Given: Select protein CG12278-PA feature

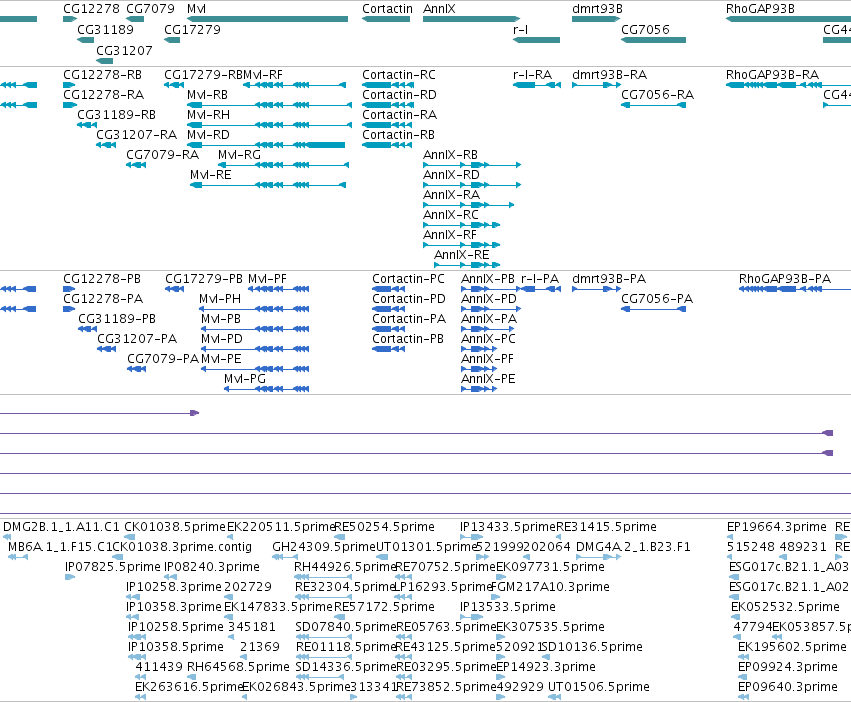Looking at the screenshot, I should (69, 309).
